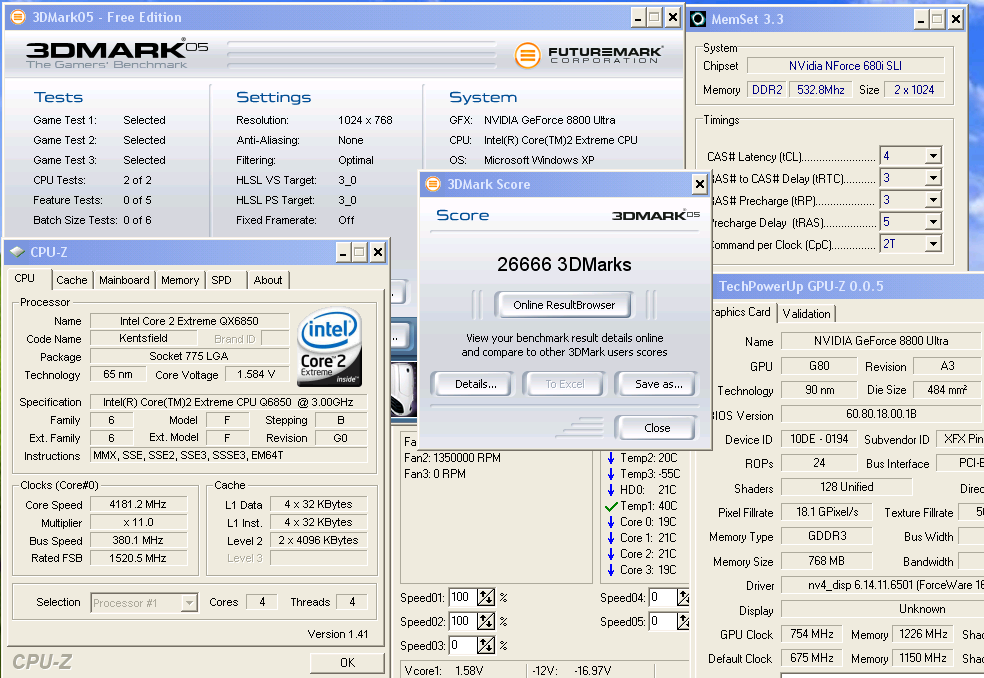Click the Speed03 percent stepper icon
The height and width of the screenshot is (678, 984).
486,645
